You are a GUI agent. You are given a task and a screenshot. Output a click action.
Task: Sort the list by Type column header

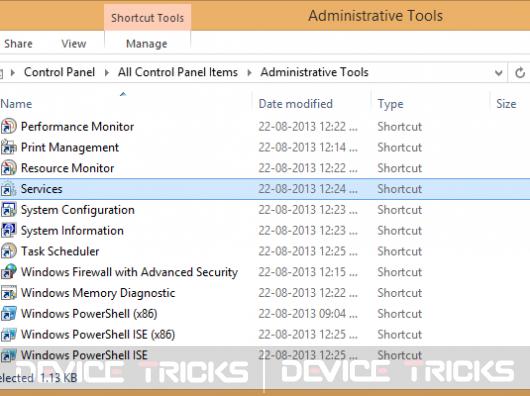tap(390, 104)
